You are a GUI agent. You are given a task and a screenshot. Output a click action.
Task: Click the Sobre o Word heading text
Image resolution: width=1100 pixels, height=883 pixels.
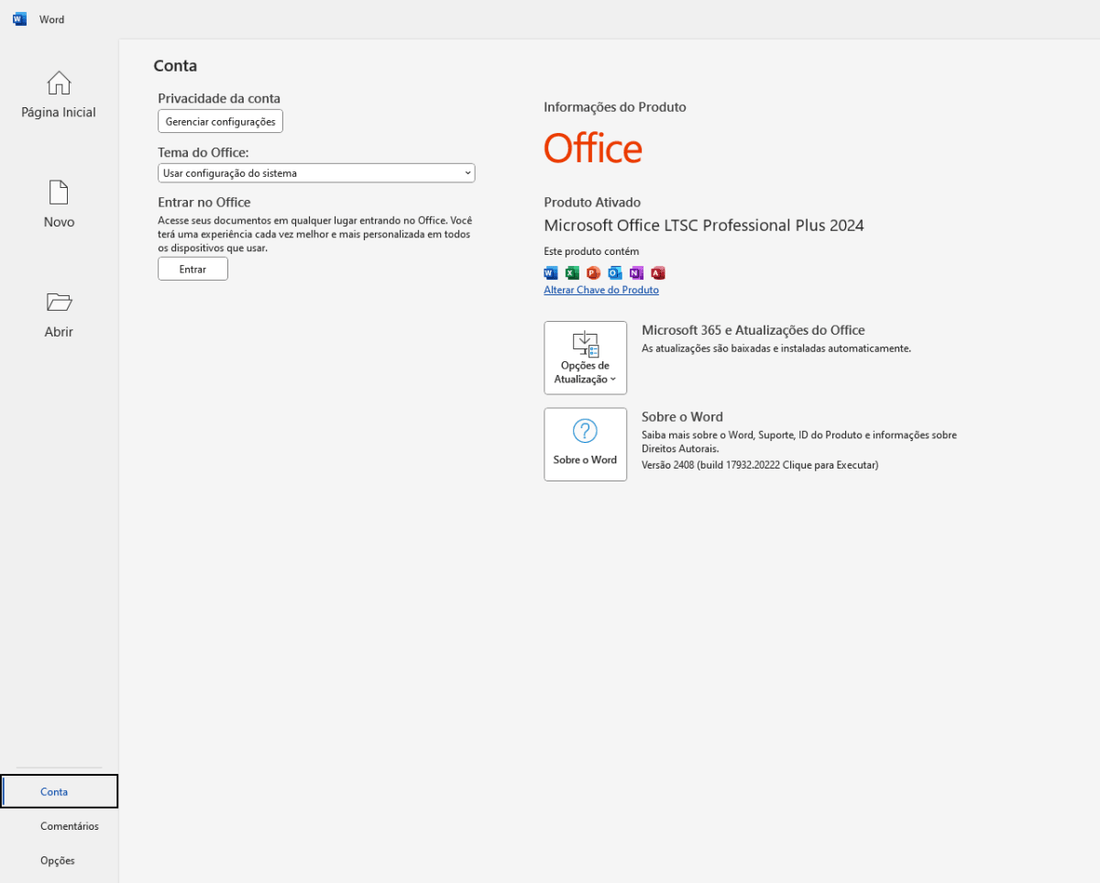click(682, 417)
